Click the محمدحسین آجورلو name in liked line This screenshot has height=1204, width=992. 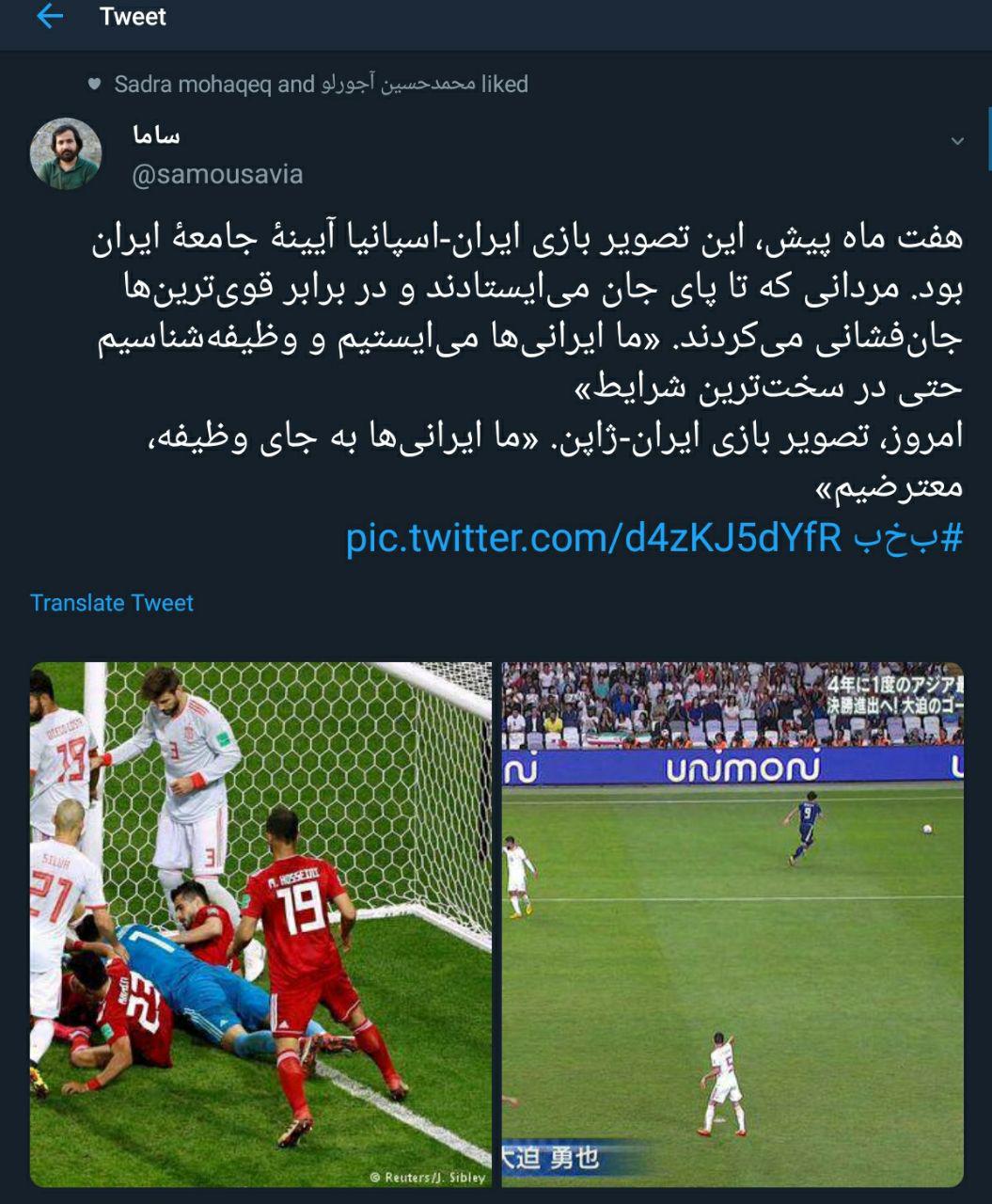point(399,84)
